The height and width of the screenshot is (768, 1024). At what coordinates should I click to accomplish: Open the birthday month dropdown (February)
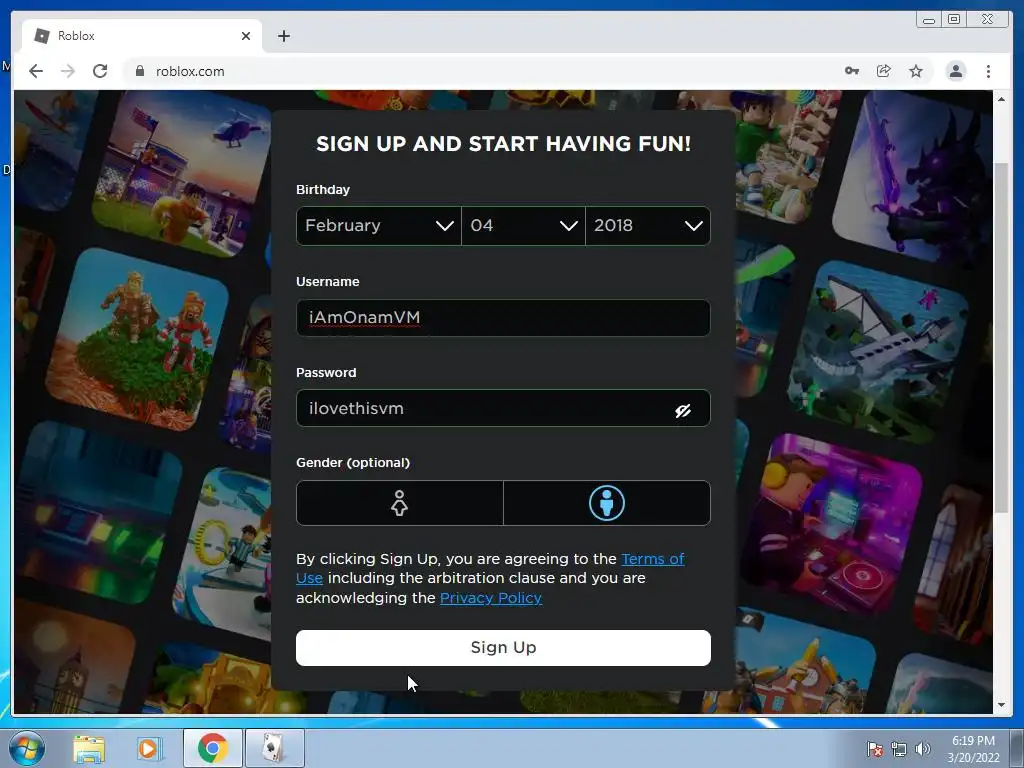pos(379,226)
